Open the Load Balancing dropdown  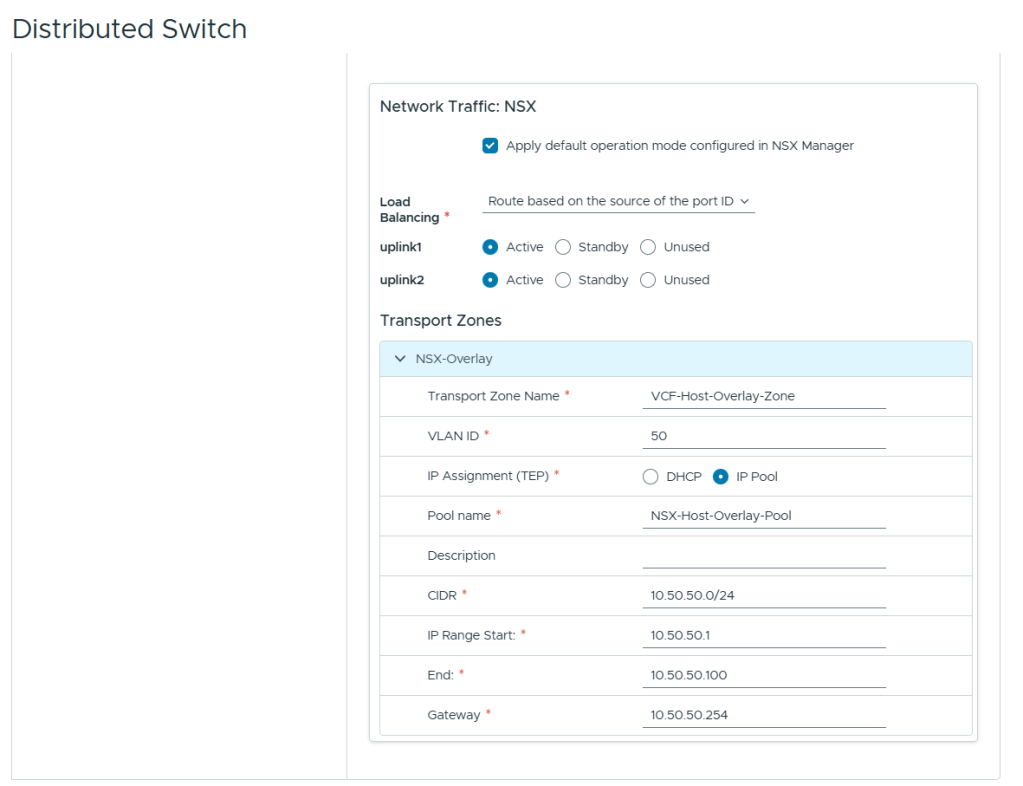click(618, 201)
